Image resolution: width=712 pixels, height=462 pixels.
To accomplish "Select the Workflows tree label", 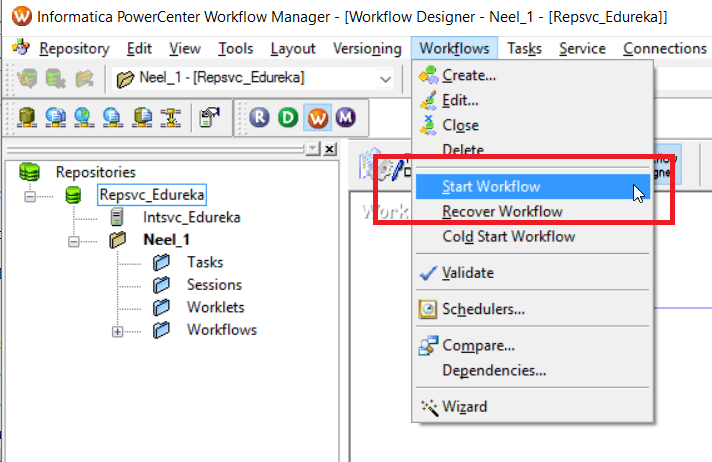I will pyautogui.click(x=222, y=330).
